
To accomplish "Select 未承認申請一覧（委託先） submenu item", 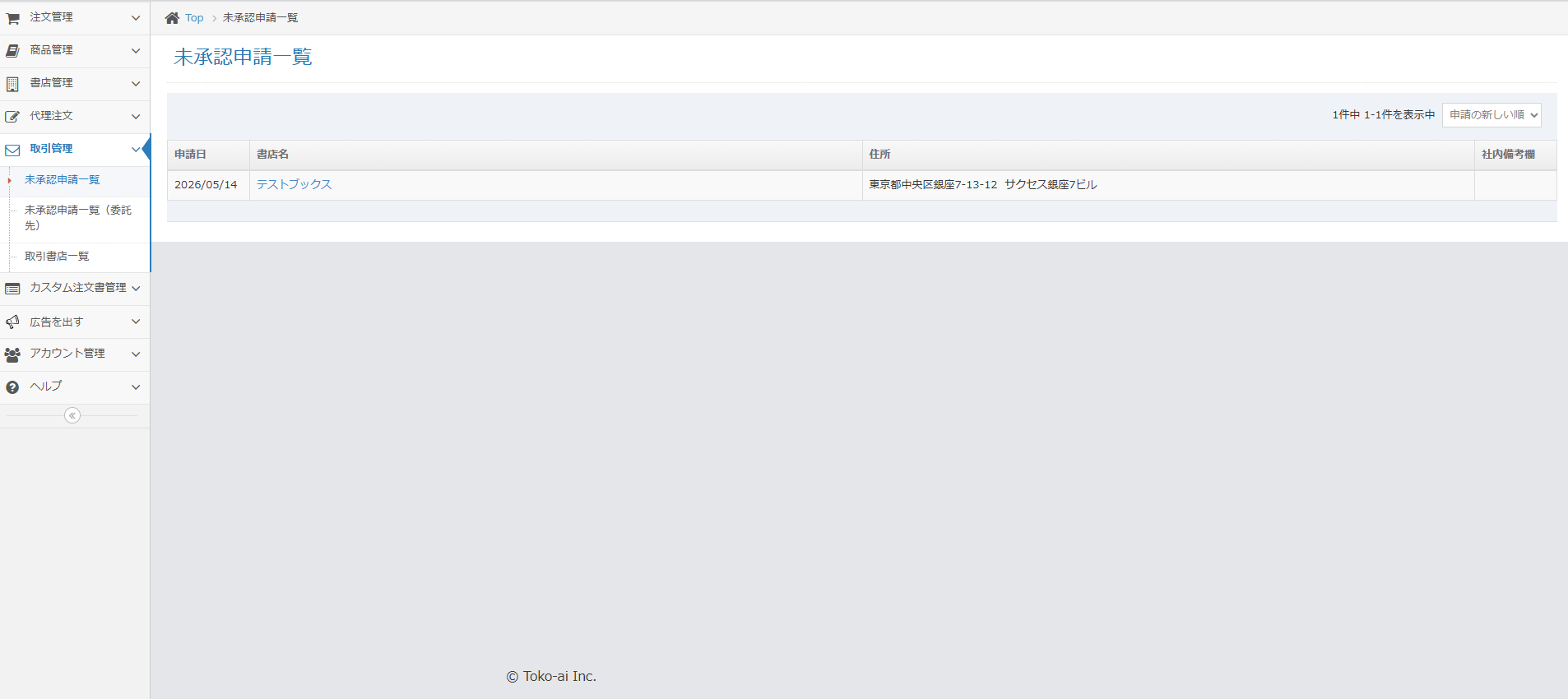I will [x=78, y=218].
